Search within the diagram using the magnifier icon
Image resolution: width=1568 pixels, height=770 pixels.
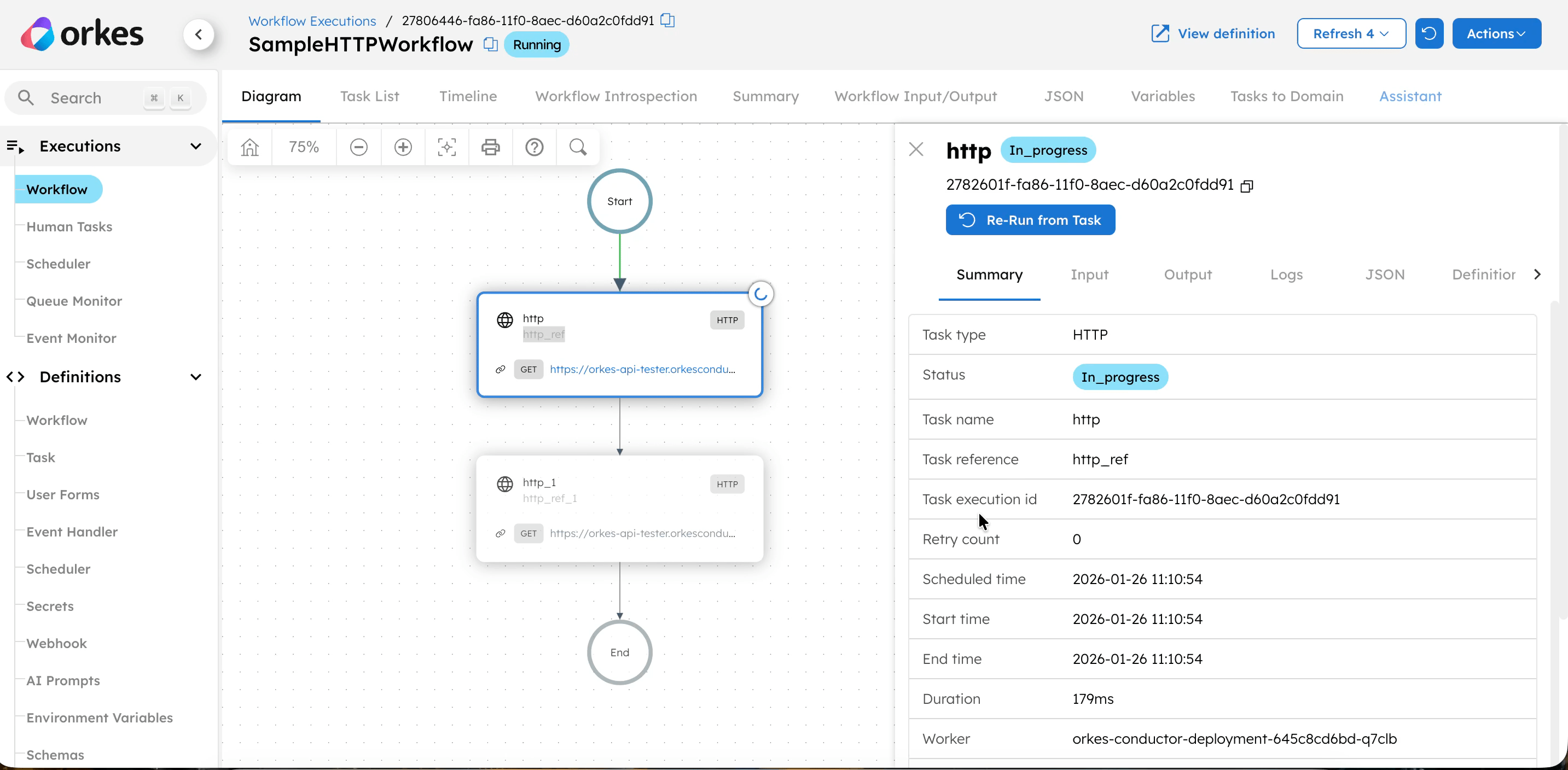[577, 147]
